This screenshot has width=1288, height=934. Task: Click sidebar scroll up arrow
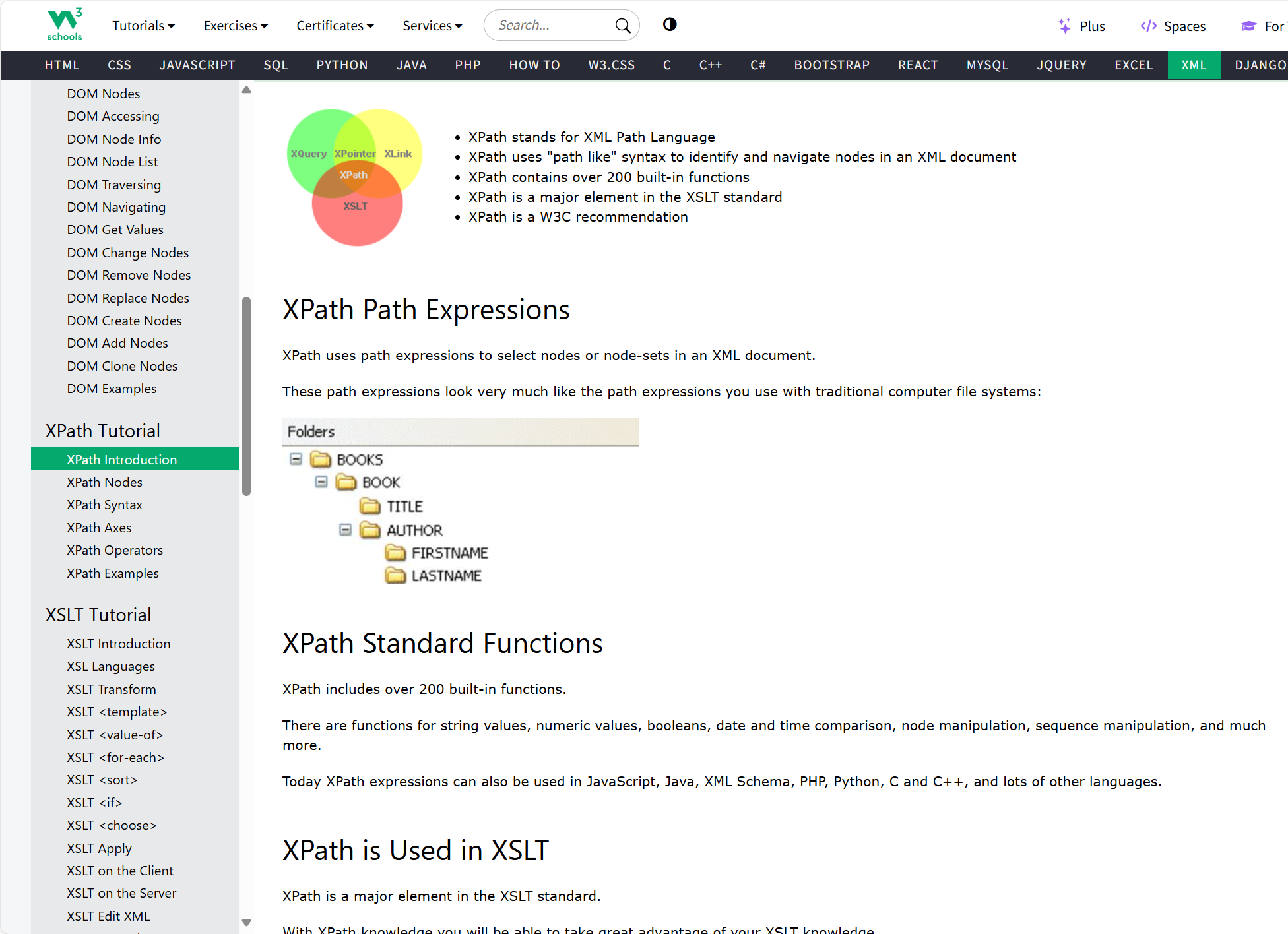pos(246,90)
